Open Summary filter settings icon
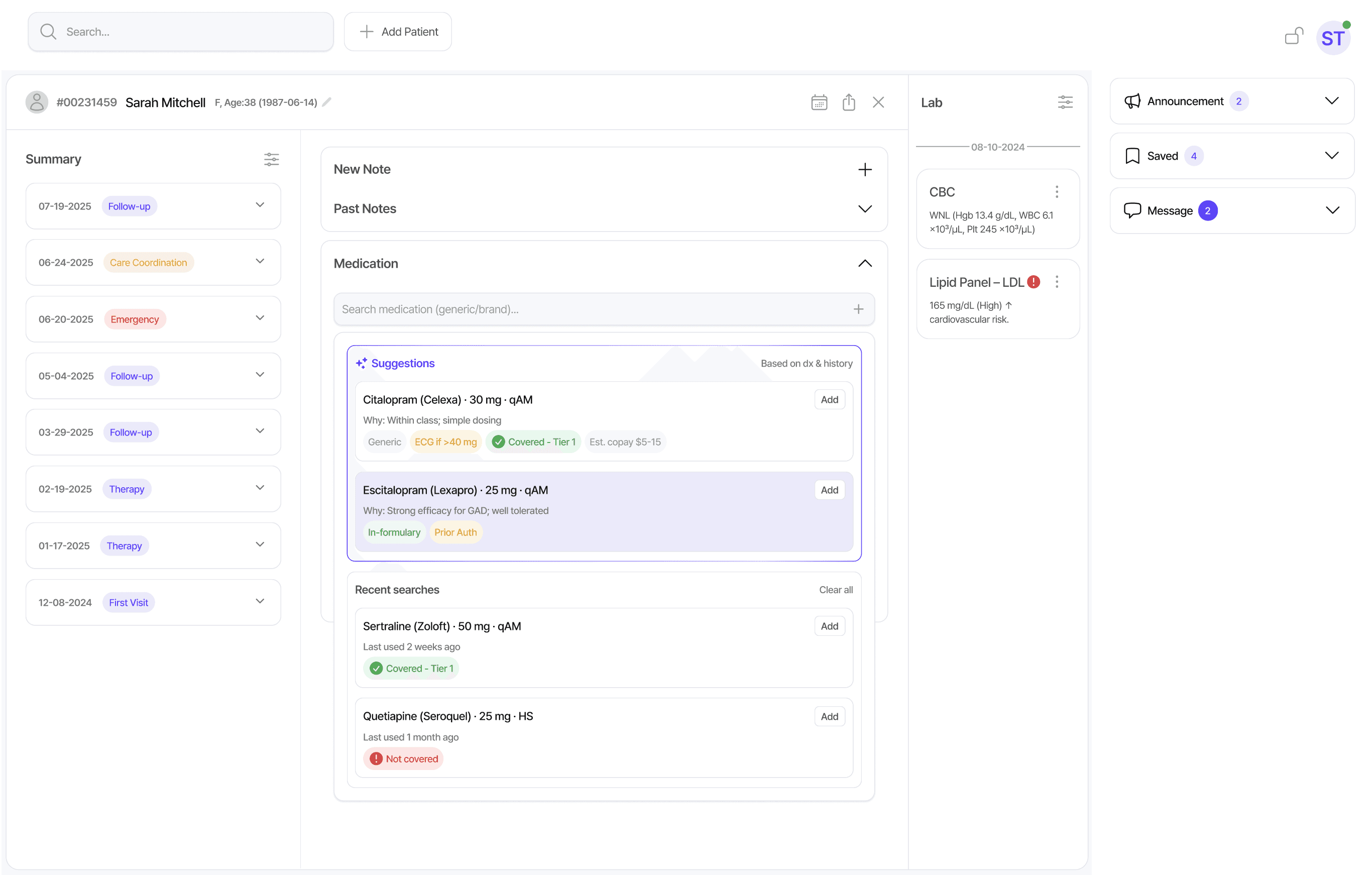The width and height of the screenshot is (1372, 875). [271, 159]
